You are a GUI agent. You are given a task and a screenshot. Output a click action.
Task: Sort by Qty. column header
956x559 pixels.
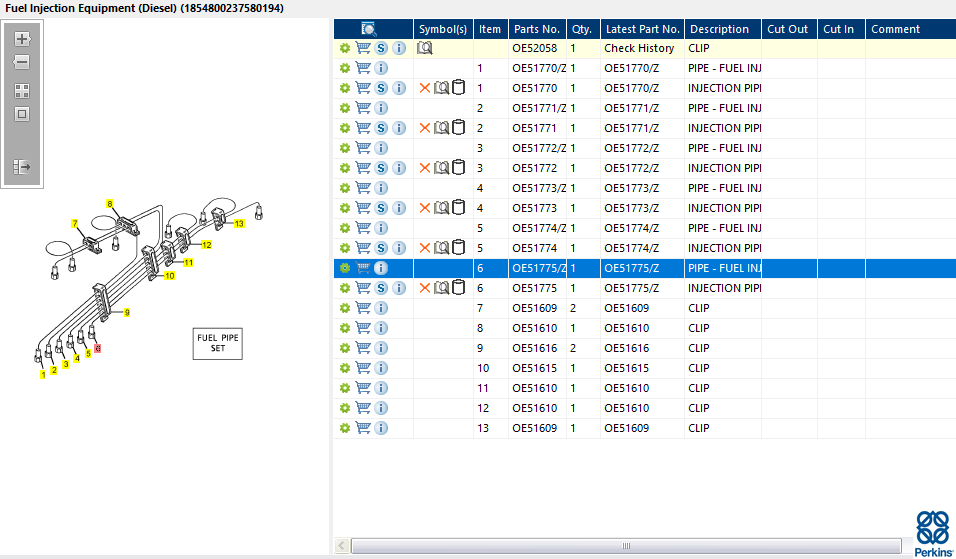click(x=582, y=29)
